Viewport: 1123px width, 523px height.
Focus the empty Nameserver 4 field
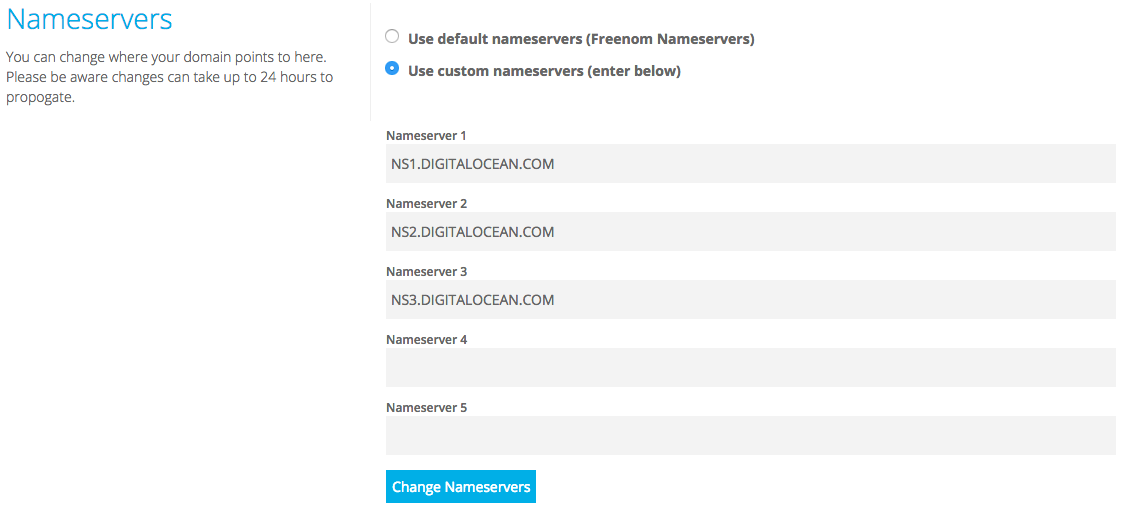[x=750, y=368]
